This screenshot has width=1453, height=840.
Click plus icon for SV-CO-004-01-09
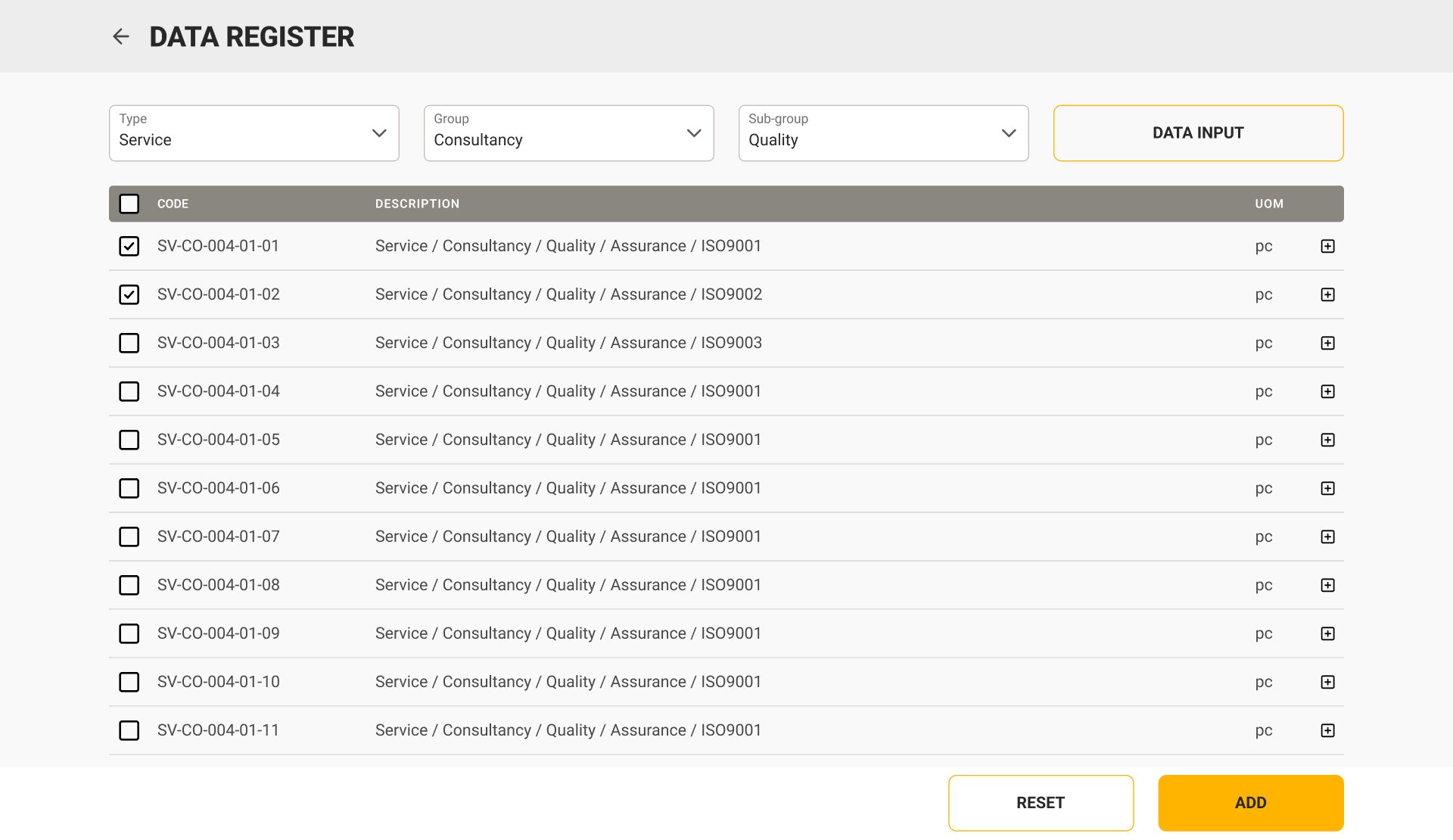(1327, 633)
